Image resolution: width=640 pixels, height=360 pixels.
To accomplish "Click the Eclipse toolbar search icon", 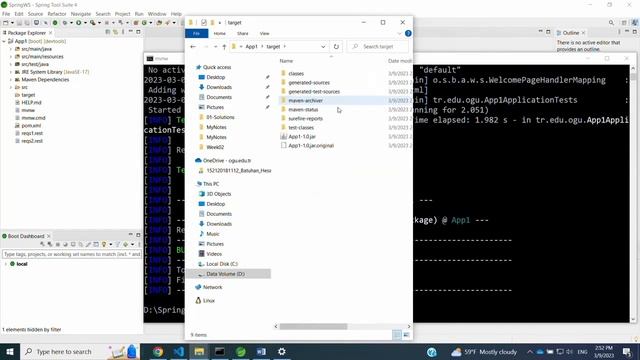I will 611,23.
